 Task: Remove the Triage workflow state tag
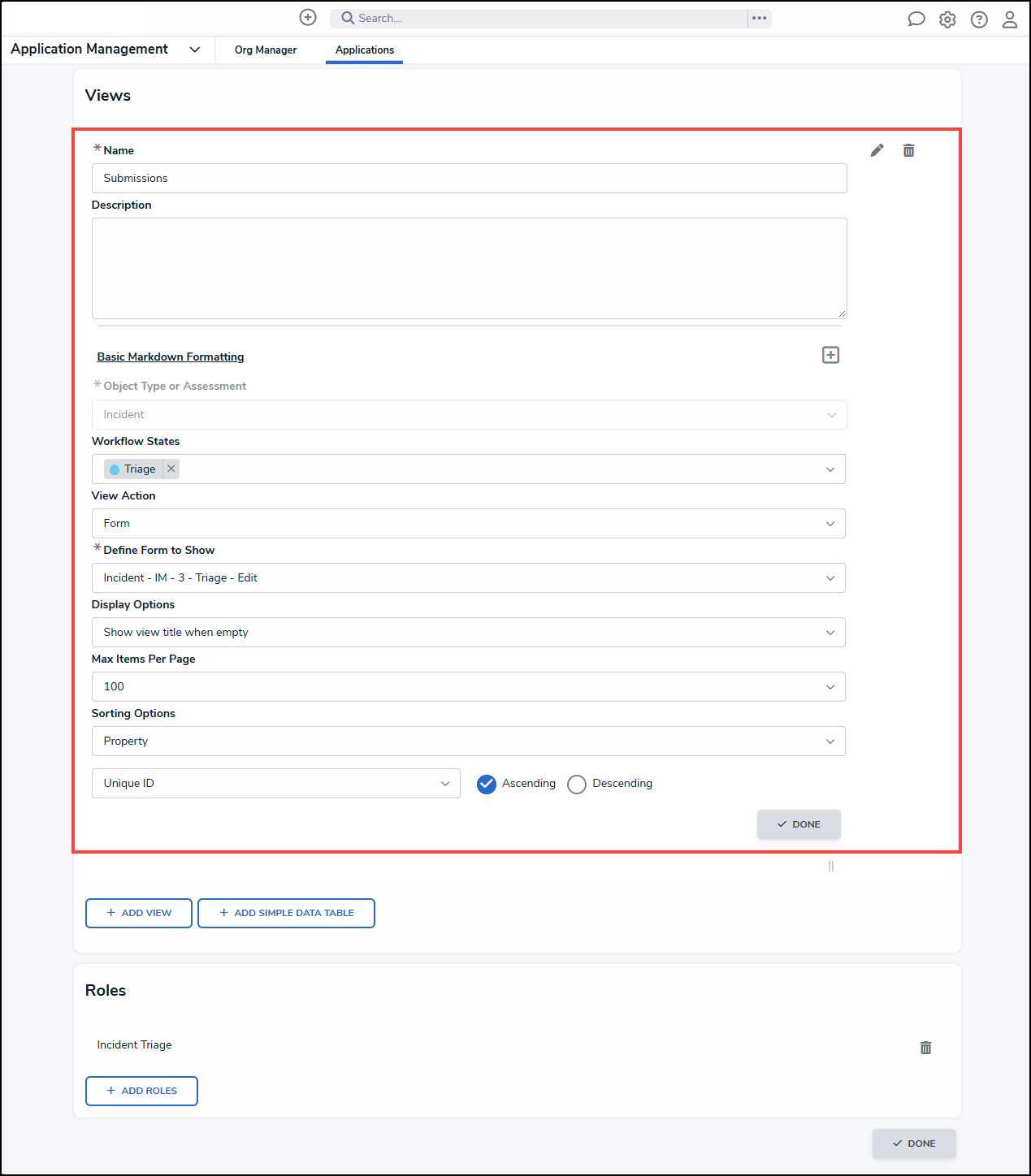point(171,469)
